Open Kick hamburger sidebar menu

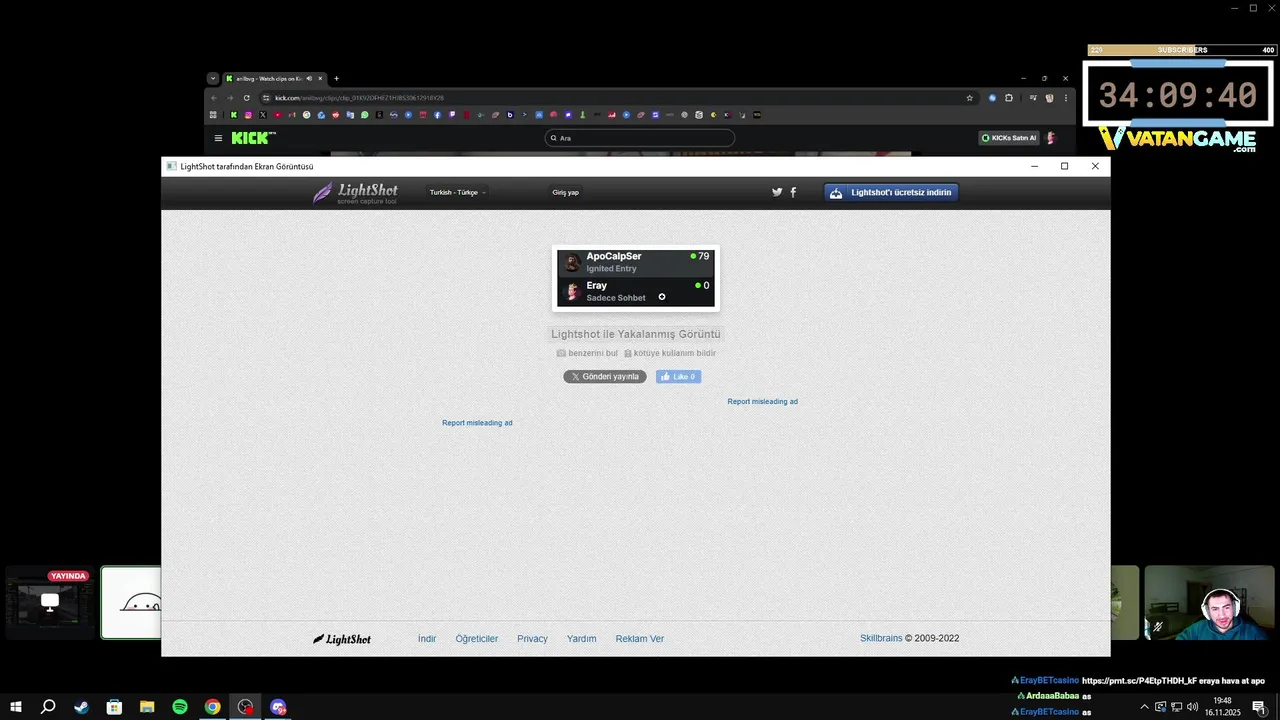218,138
